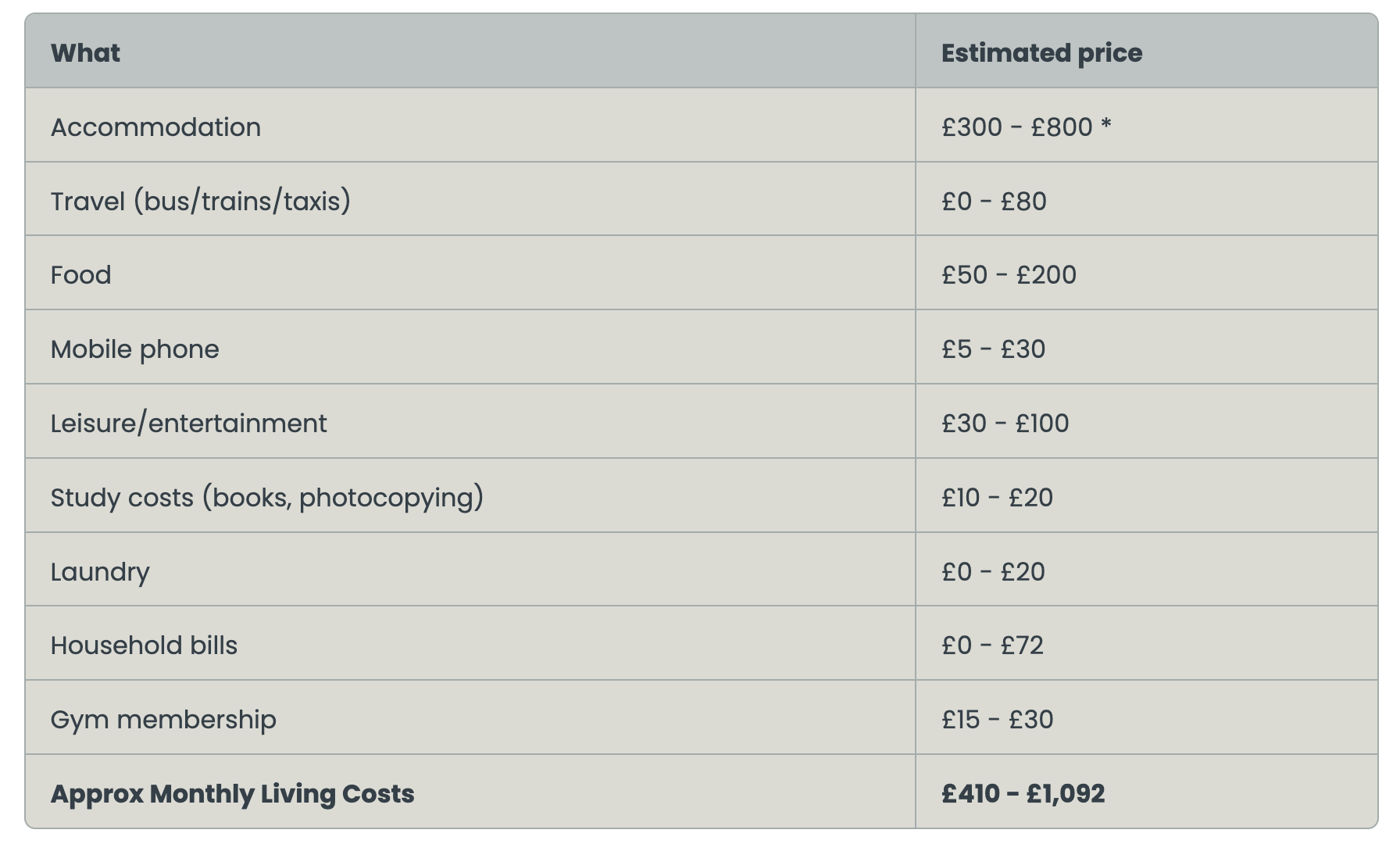The height and width of the screenshot is (844, 1400).
Task: Click the £50 - £200 food price
Action: pyautogui.click(x=1009, y=275)
